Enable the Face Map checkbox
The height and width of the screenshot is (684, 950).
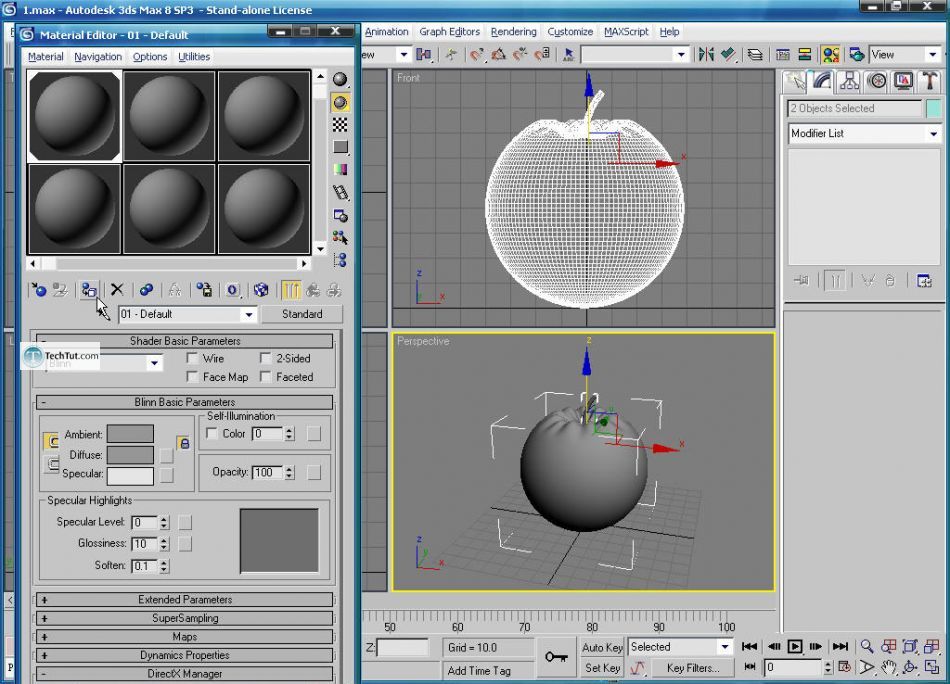pyautogui.click(x=192, y=377)
